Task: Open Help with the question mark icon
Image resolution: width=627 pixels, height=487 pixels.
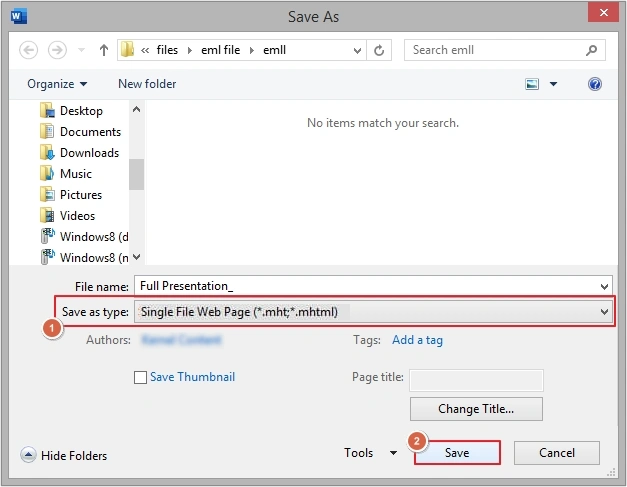Action: point(595,84)
